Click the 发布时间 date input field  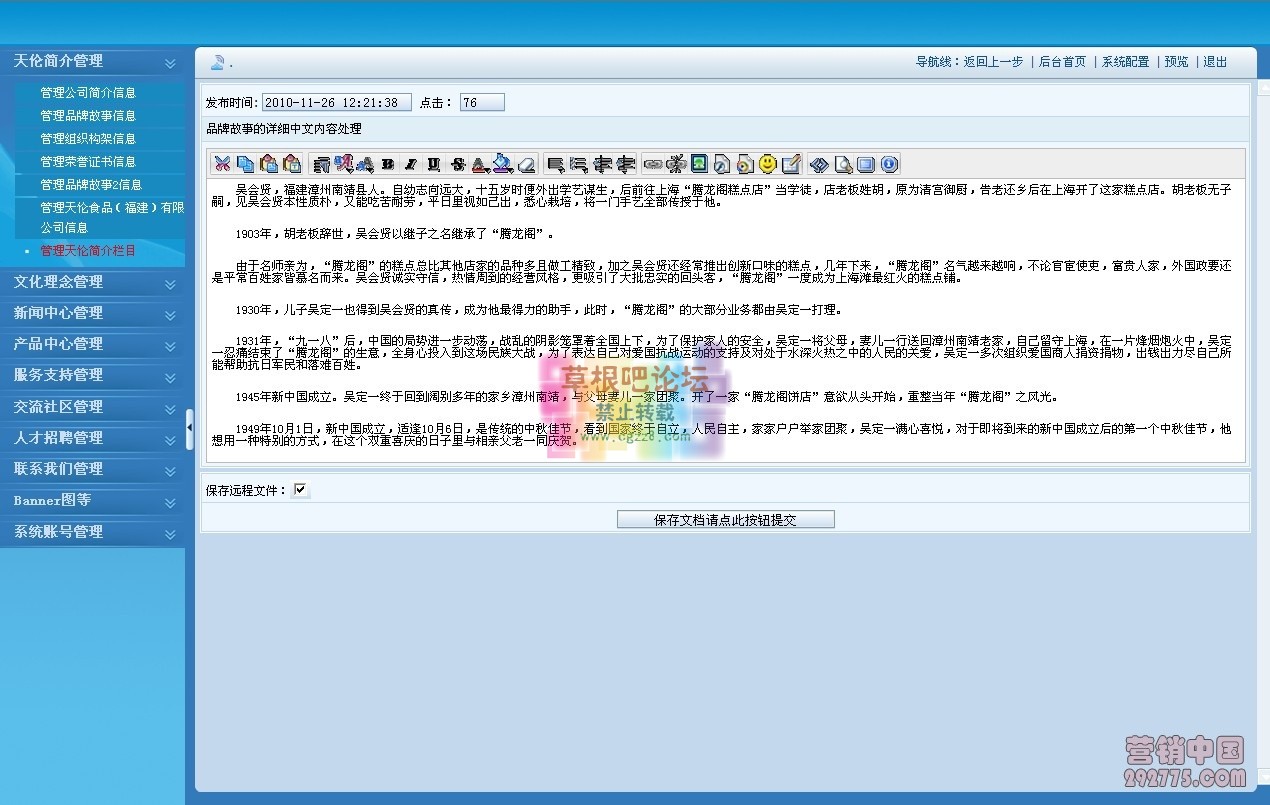click(x=336, y=103)
